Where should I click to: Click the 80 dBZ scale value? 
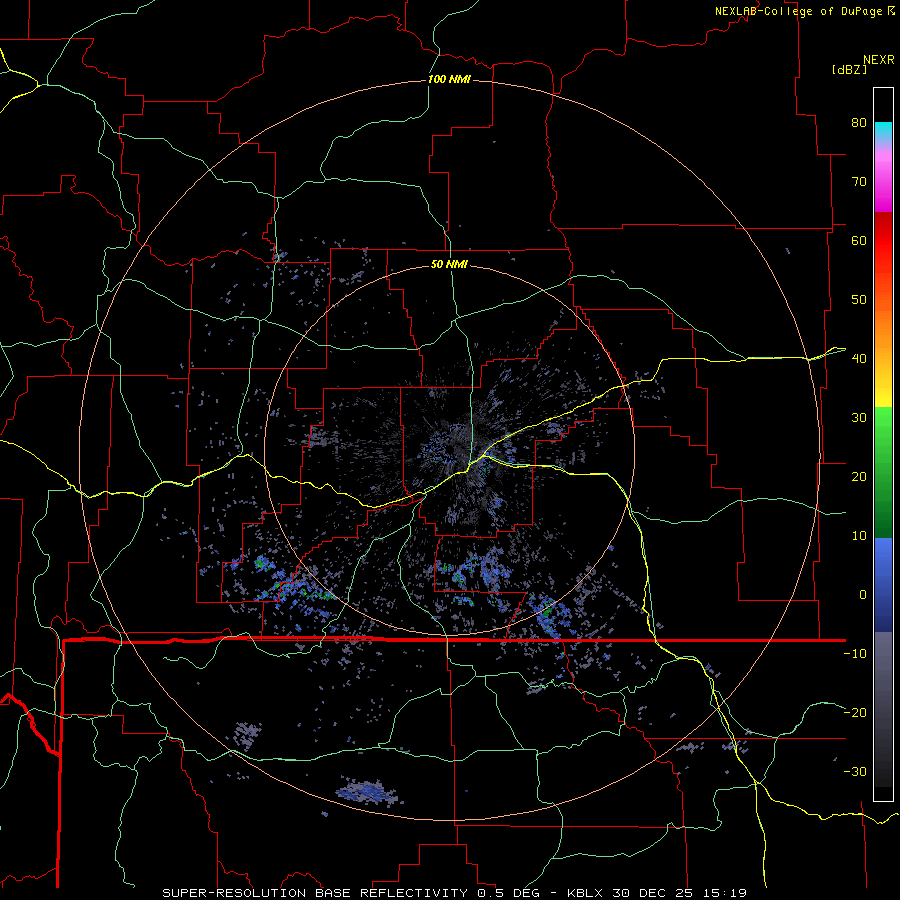click(859, 123)
